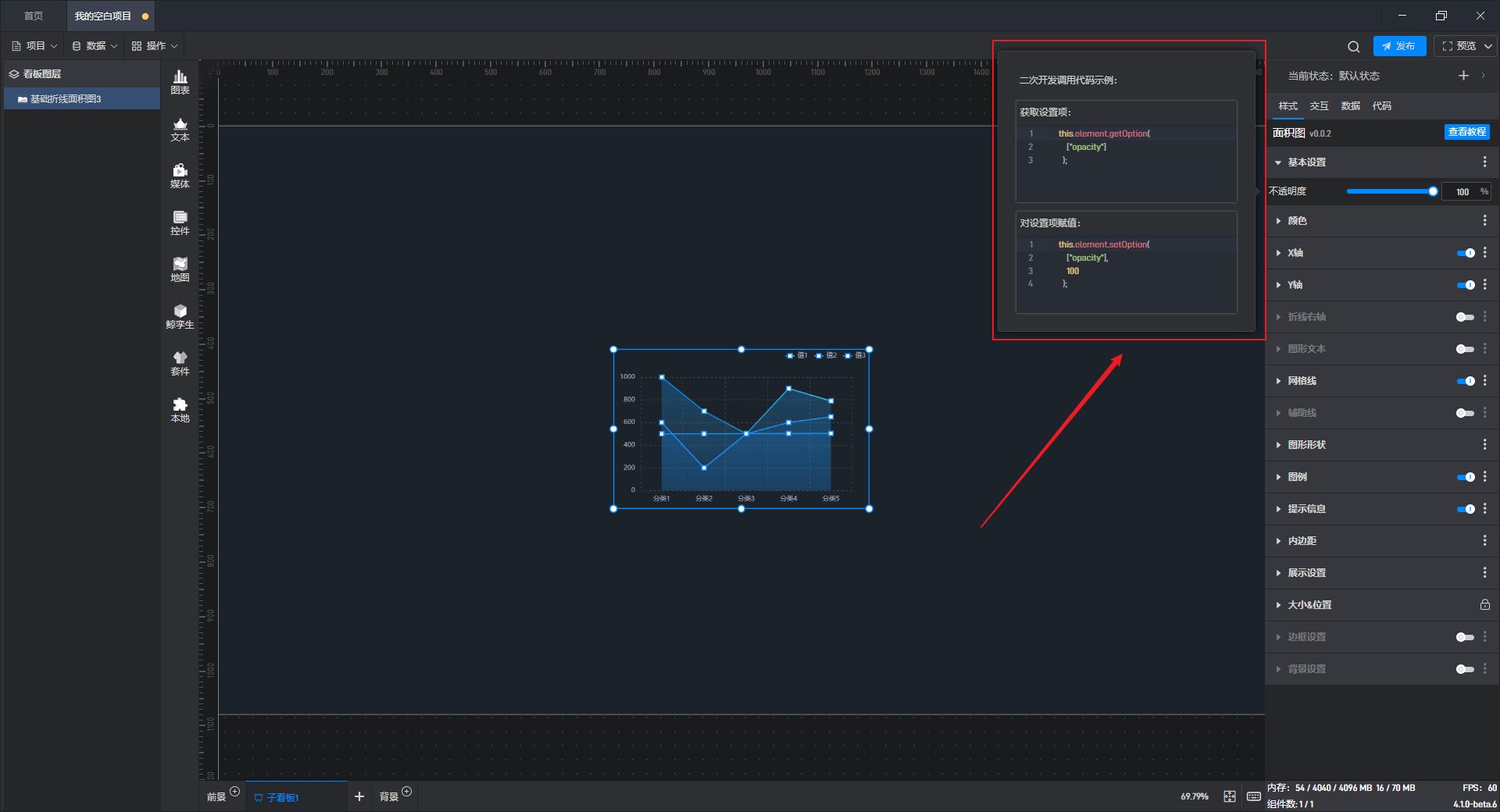Enable the 辅助线 switch

point(1466,413)
